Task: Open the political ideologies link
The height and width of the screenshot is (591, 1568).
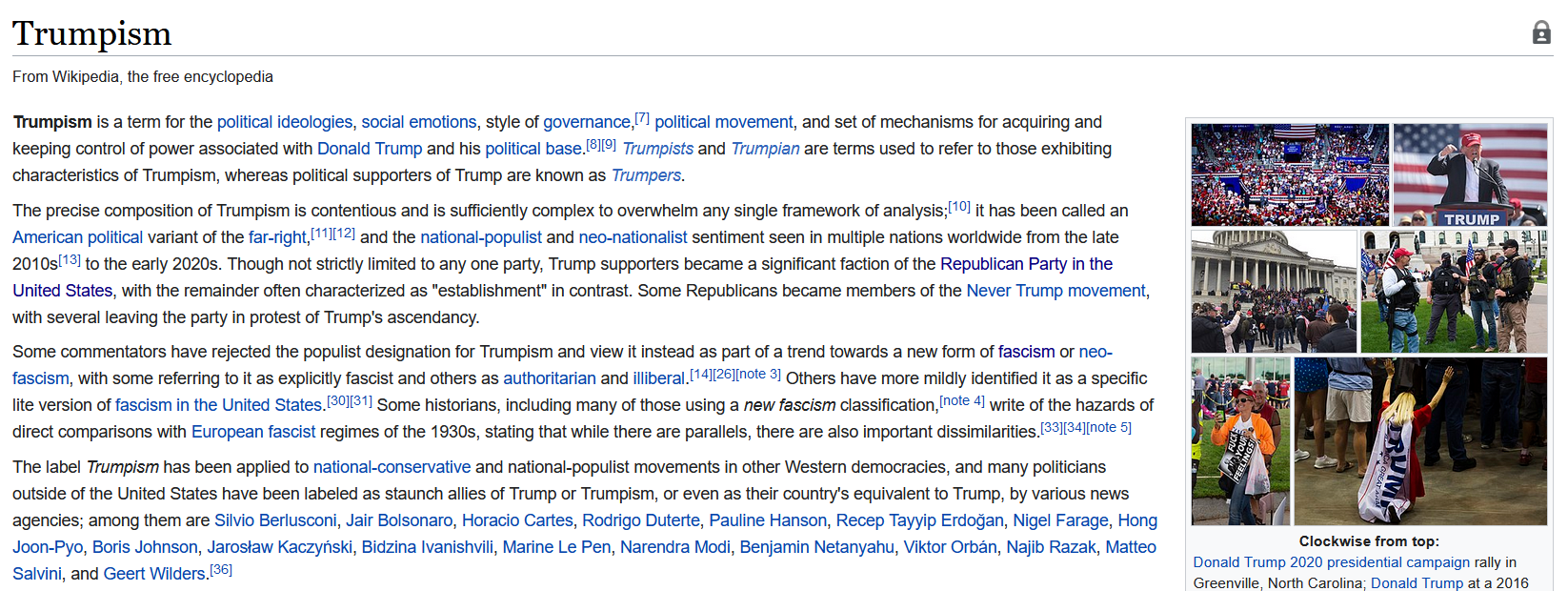Action: [x=285, y=122]
